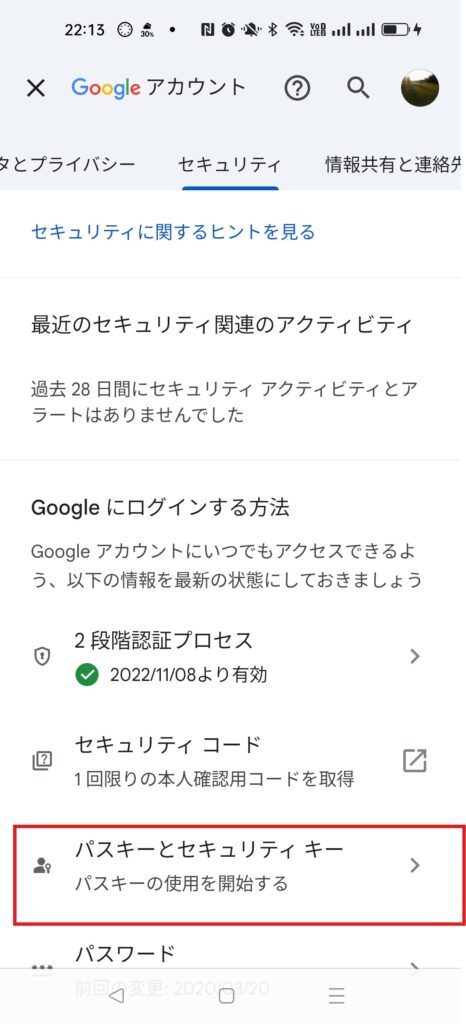Open パスキーの使用を開始する entry
The height and width of the screenshot is (1024, 466).
181,884
